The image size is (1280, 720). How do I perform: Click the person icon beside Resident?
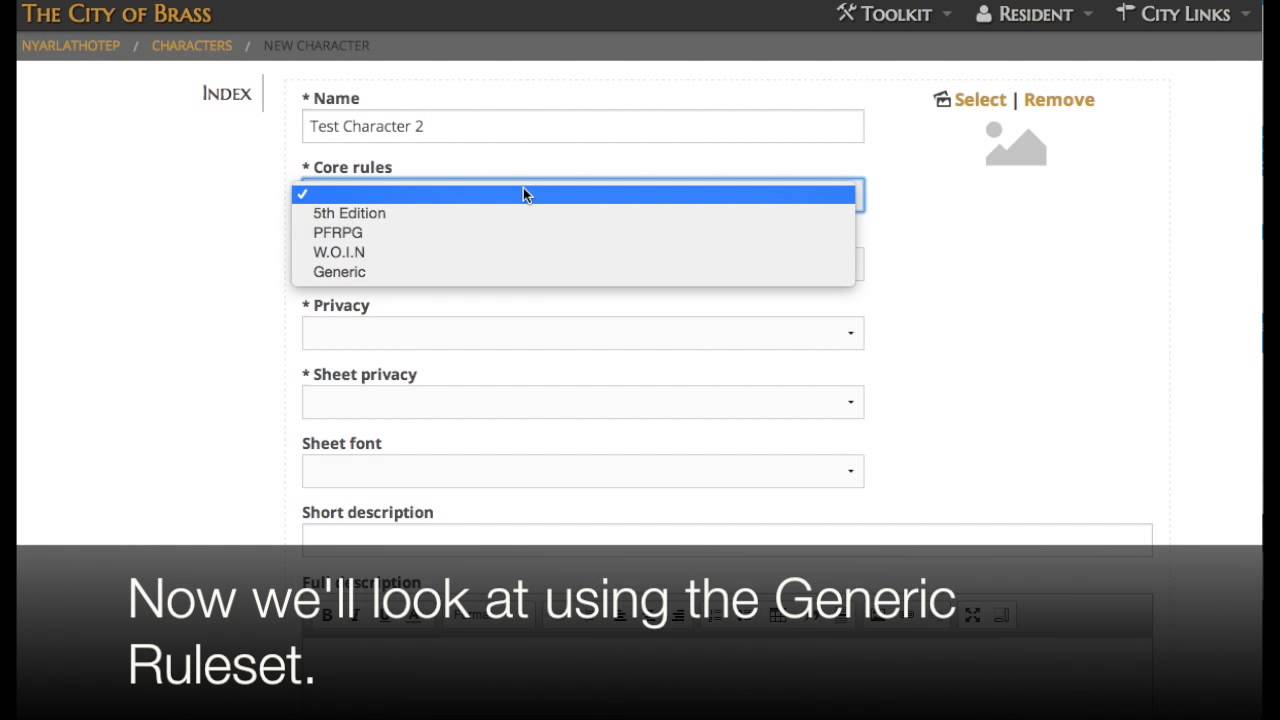[983, 14]
